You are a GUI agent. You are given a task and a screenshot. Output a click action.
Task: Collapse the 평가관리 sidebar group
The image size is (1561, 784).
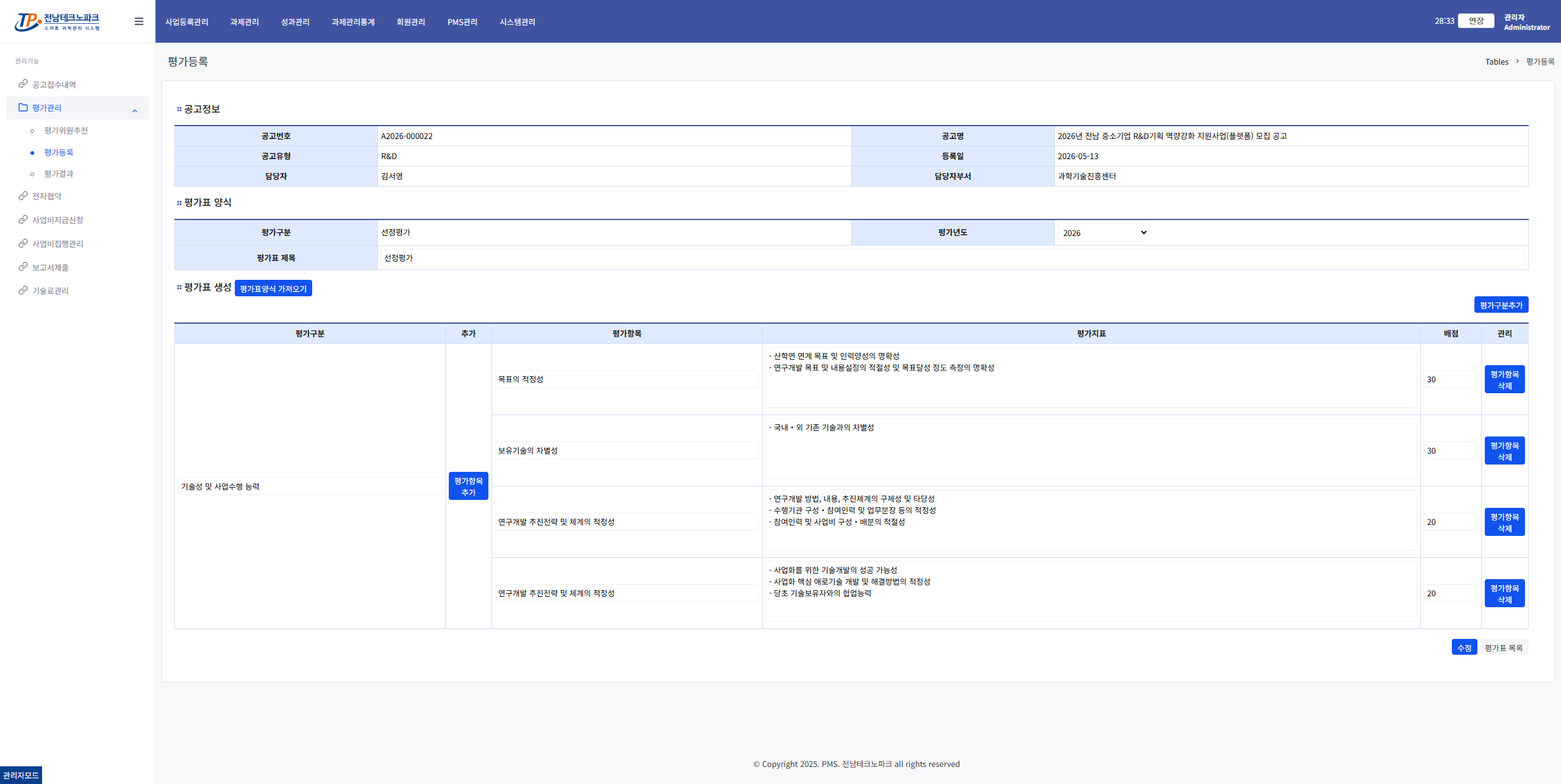pyautogui.click(x=77, y=108)
